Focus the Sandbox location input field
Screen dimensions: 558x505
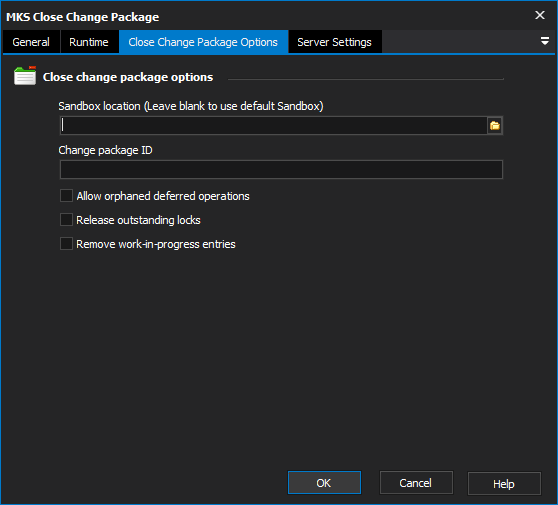[x=273, y=125]
